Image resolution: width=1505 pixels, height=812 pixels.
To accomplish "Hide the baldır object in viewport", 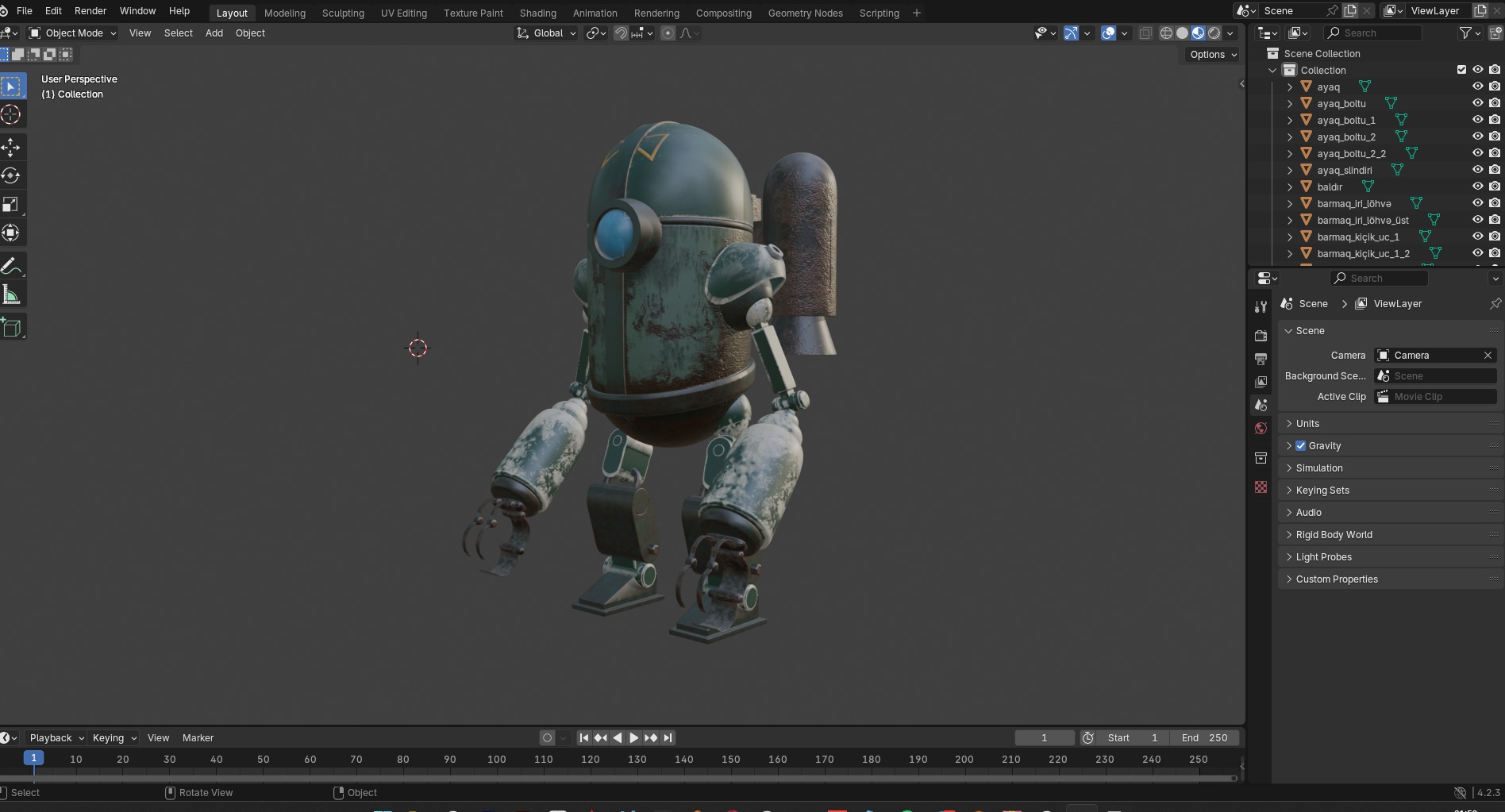I will pos(1477,187).
